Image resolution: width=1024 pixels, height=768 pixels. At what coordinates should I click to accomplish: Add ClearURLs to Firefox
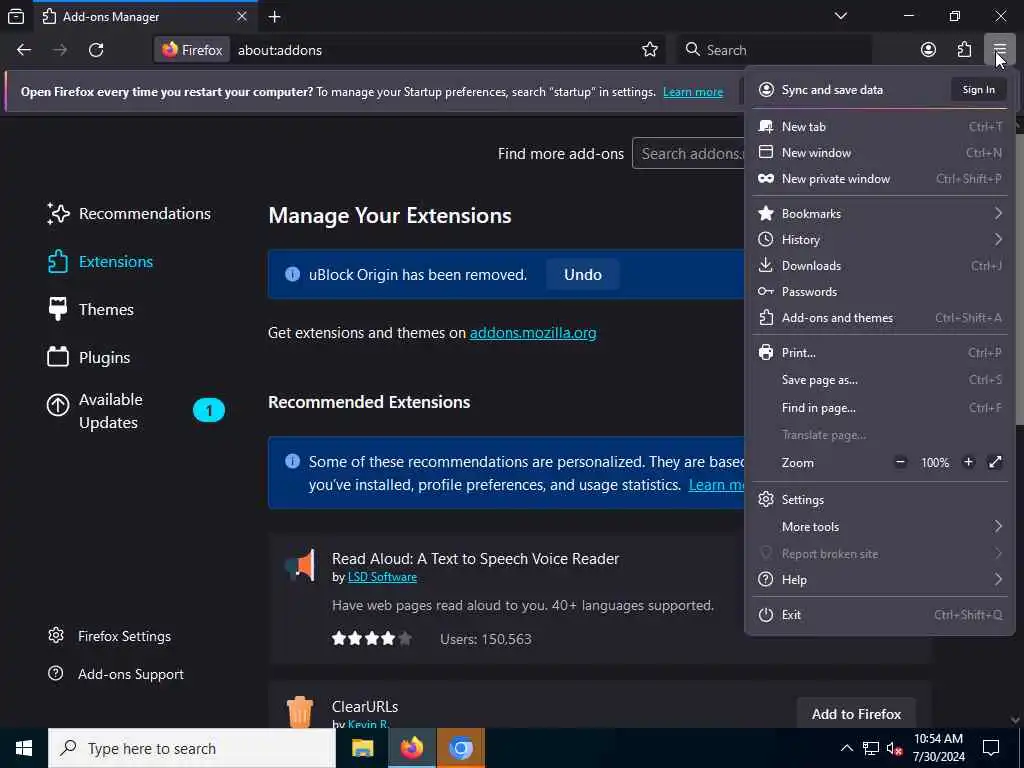pos(856,714)
